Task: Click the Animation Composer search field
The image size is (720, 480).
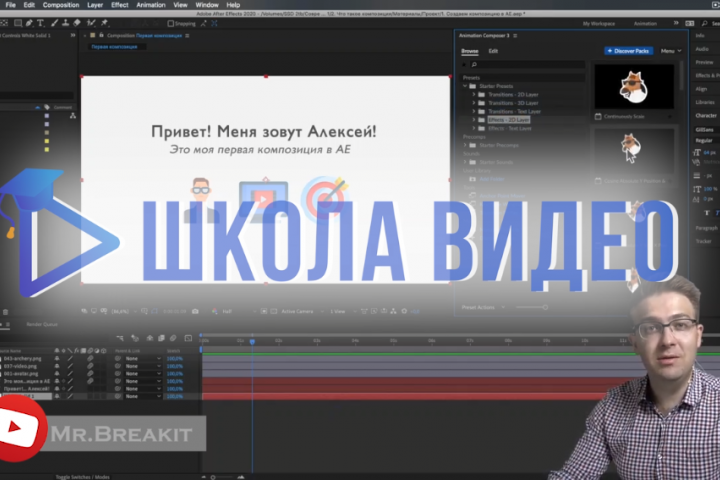Action: click(527, 65)
